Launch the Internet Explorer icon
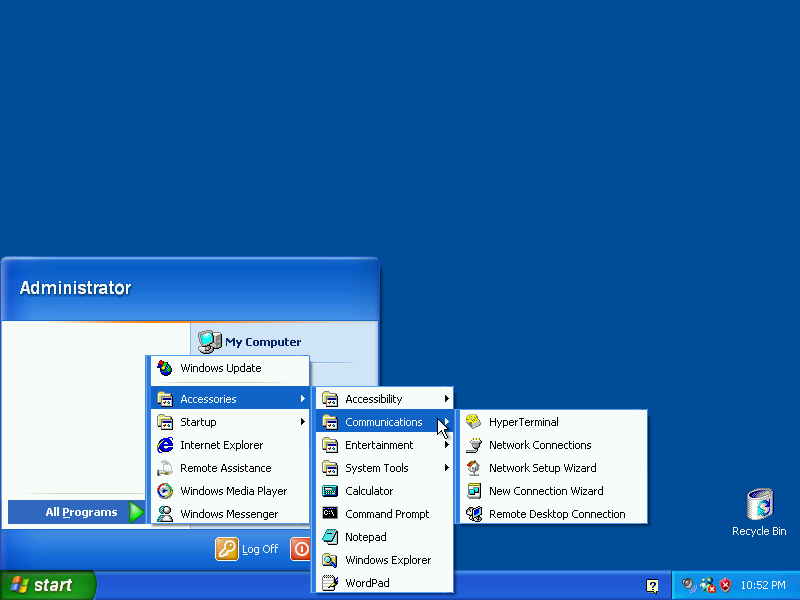The image size is (800, 600). click(165, 445)
